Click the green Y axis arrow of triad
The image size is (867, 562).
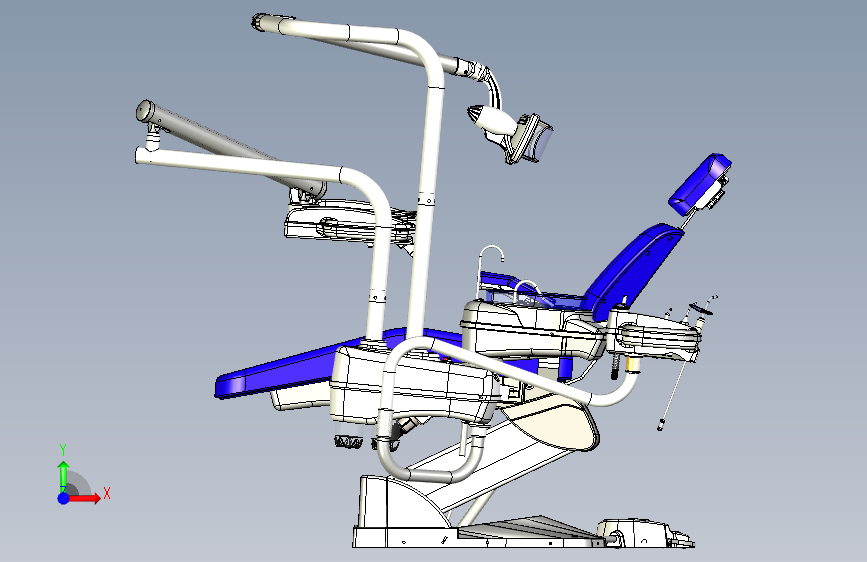point(64,476)
